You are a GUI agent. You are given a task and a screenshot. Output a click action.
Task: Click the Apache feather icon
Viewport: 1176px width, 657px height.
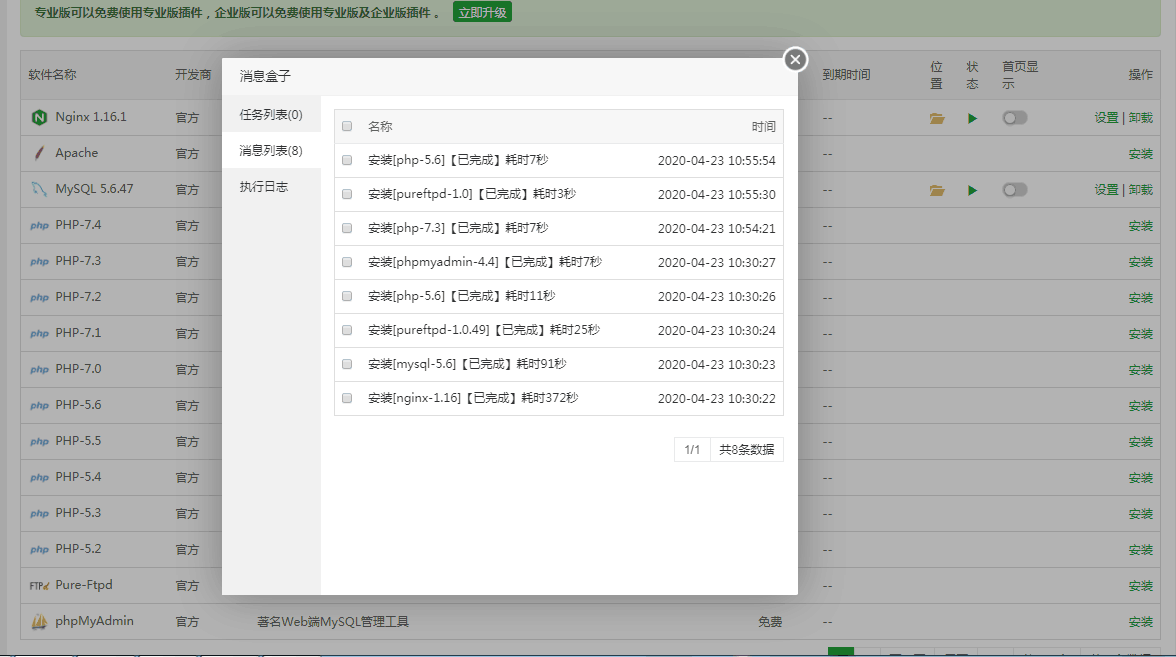[38, 153]
